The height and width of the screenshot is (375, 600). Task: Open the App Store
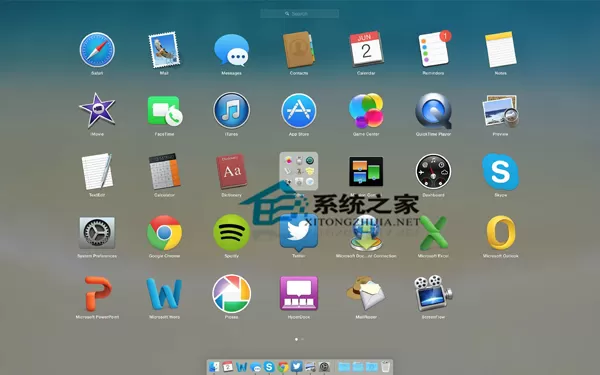click(299, 111)
